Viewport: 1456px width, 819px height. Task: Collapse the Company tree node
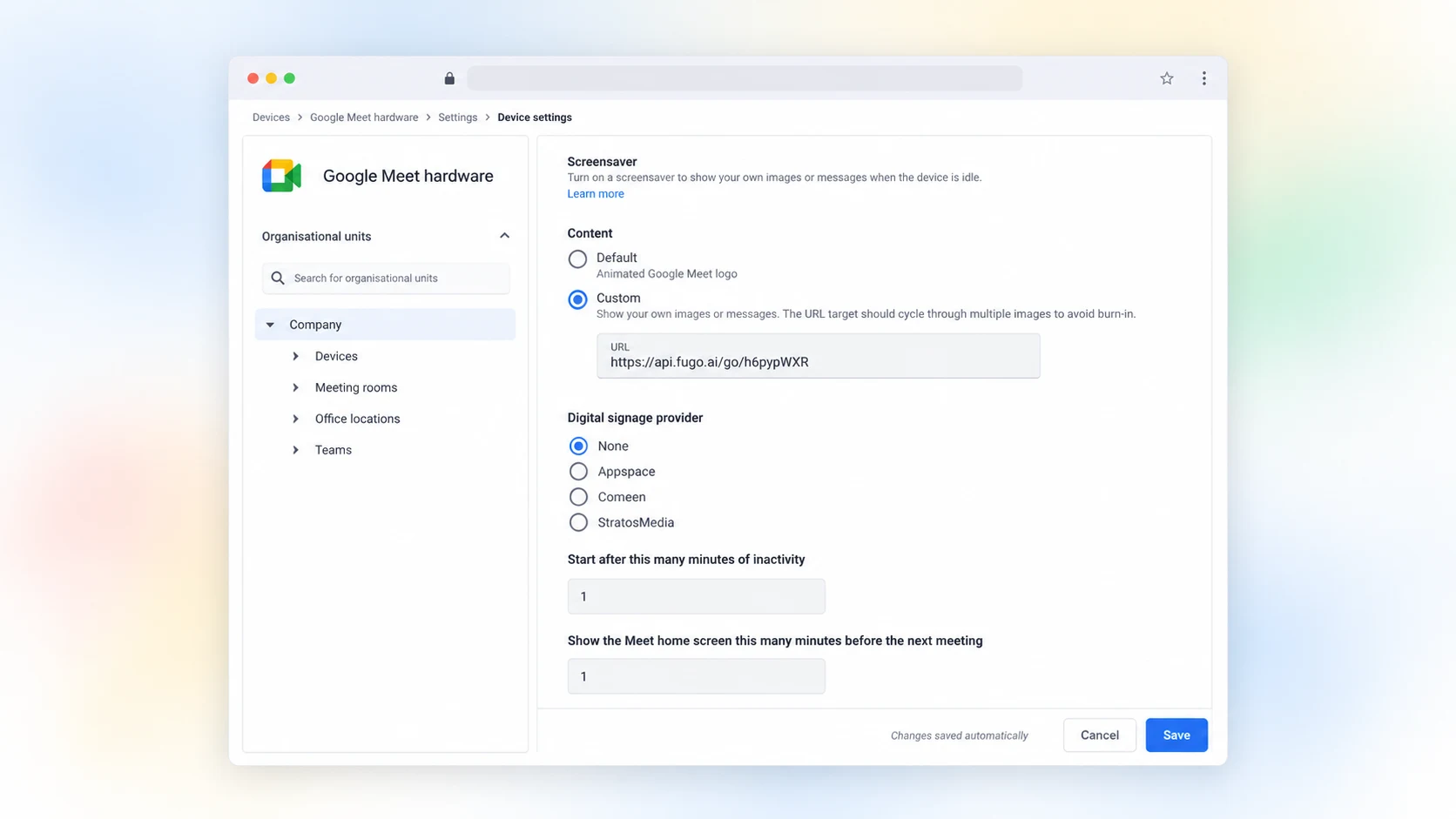pyautogui.click(x=270, y=325)
